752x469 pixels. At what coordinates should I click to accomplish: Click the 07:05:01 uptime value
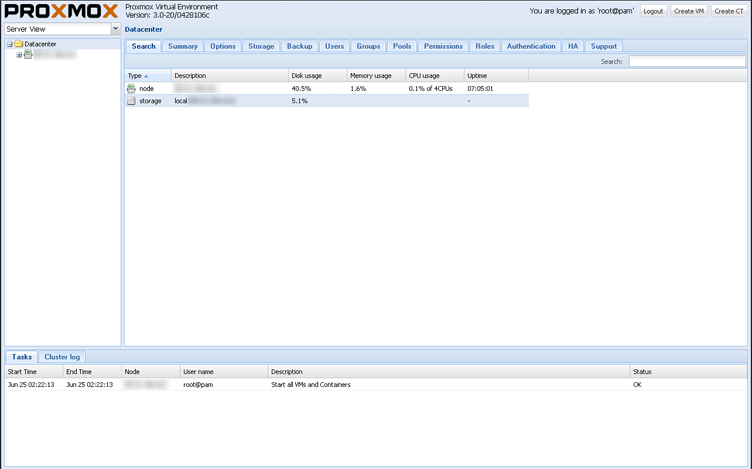click(x=480, y=89)
